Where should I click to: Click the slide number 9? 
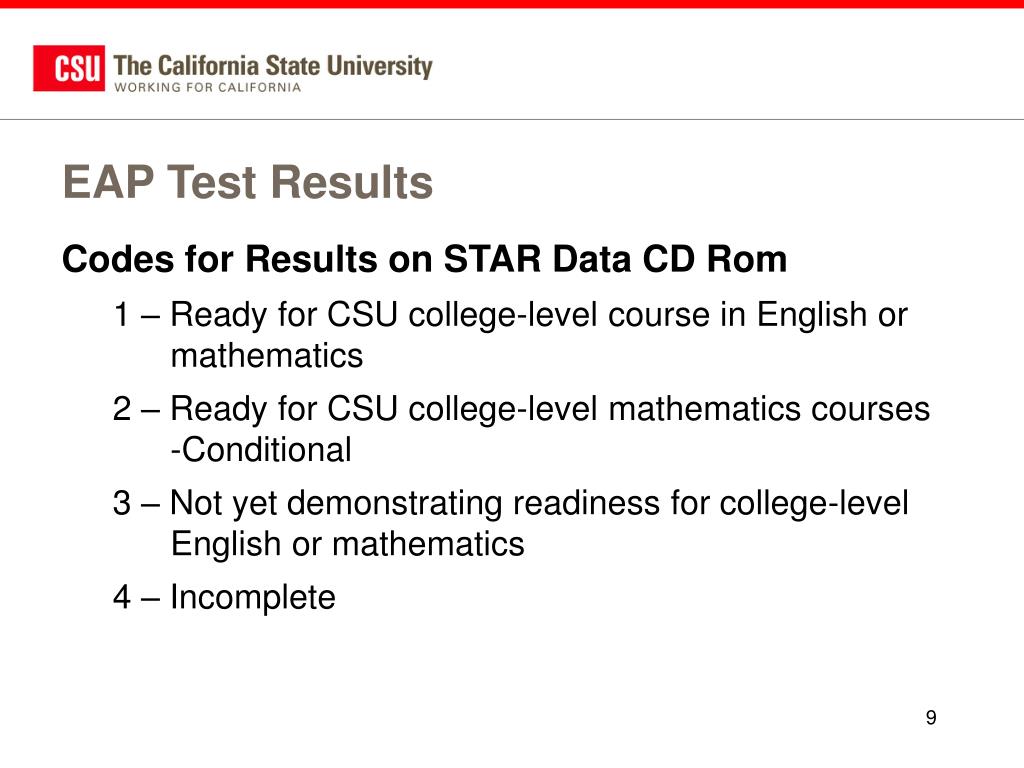[x=931, y=718]
